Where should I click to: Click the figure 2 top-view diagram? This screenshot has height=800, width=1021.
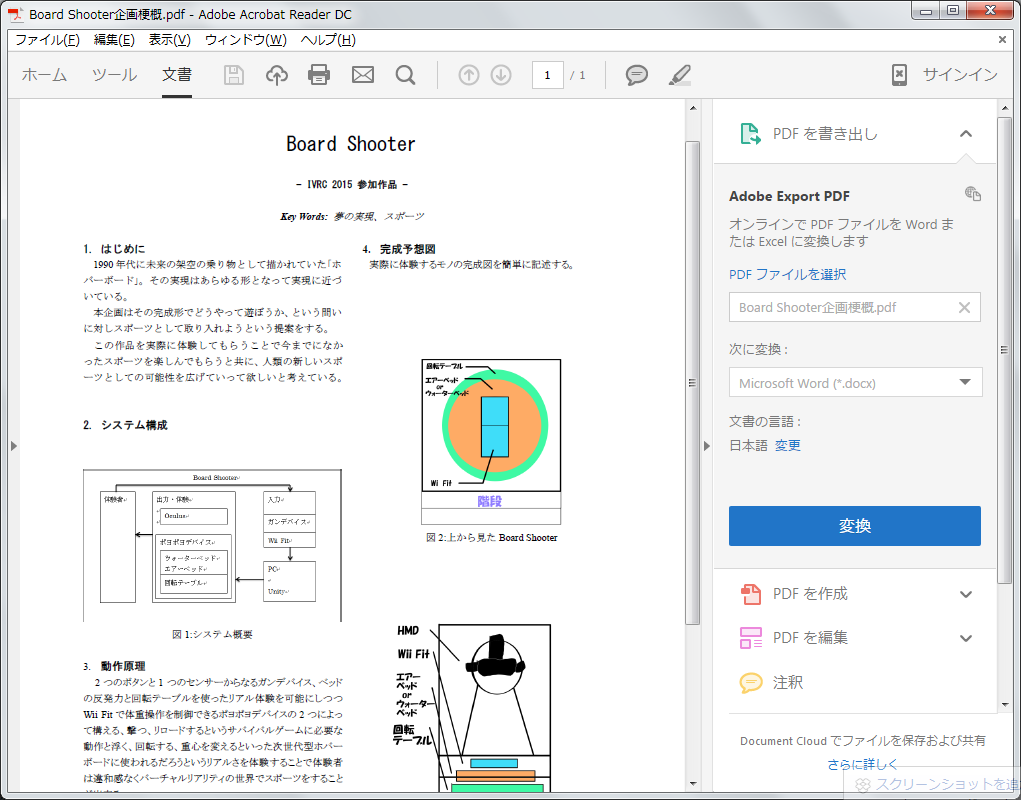(491, 441)
